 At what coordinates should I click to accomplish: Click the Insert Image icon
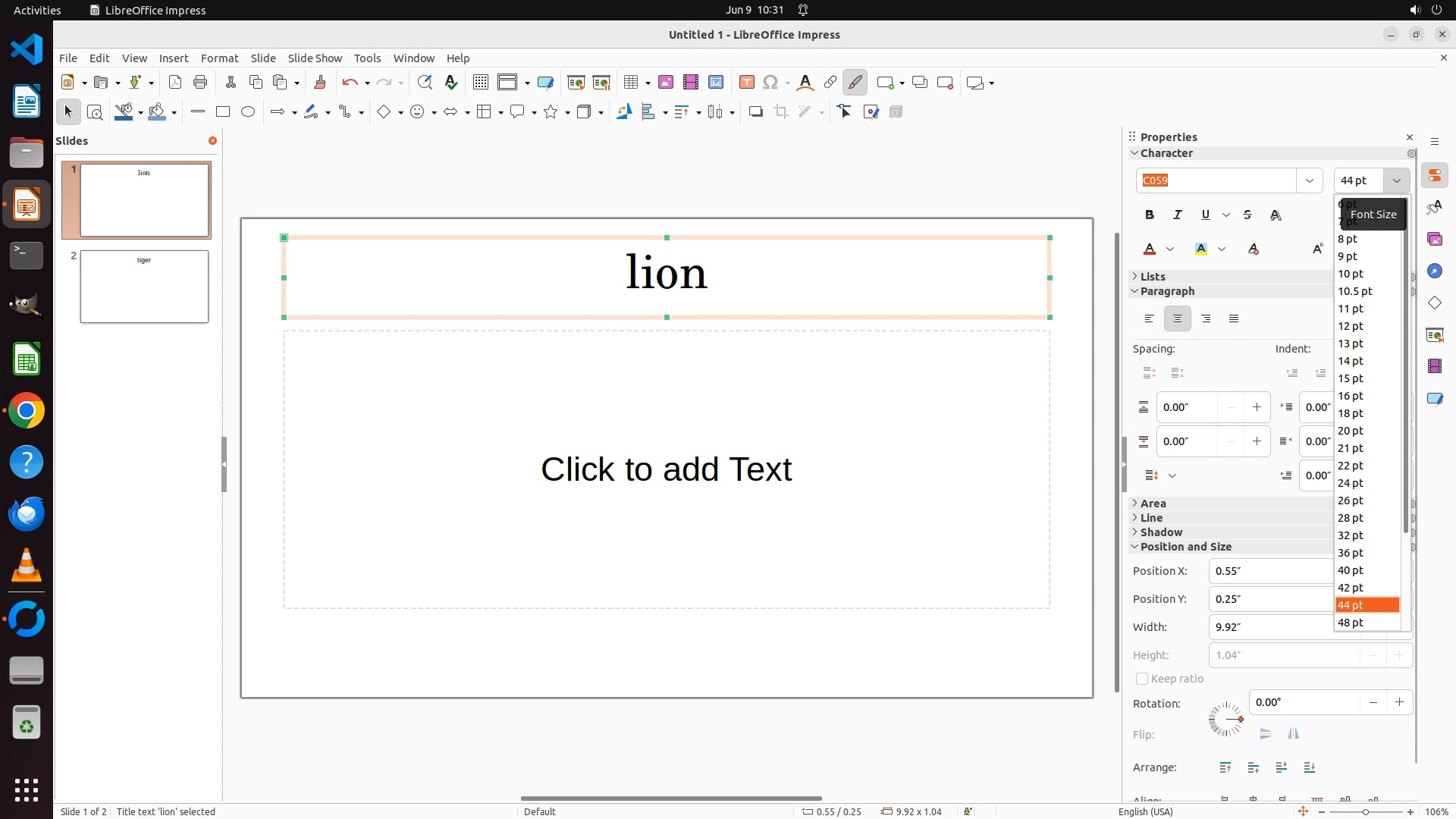[665, 83]
